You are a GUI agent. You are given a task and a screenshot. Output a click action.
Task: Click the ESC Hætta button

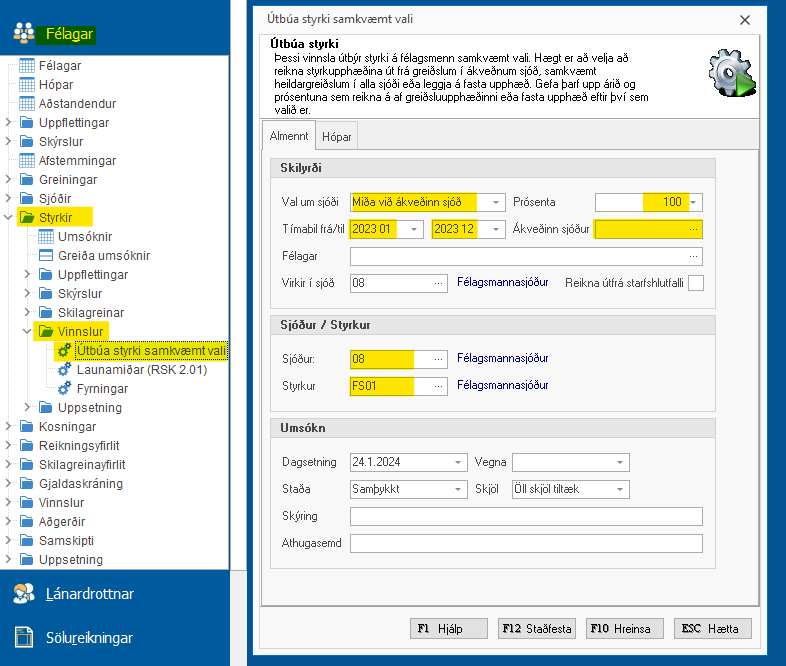coord(712,628)
